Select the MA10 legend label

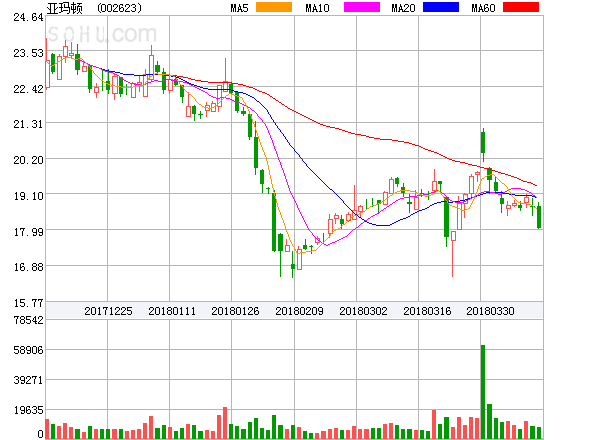(317, 8)
